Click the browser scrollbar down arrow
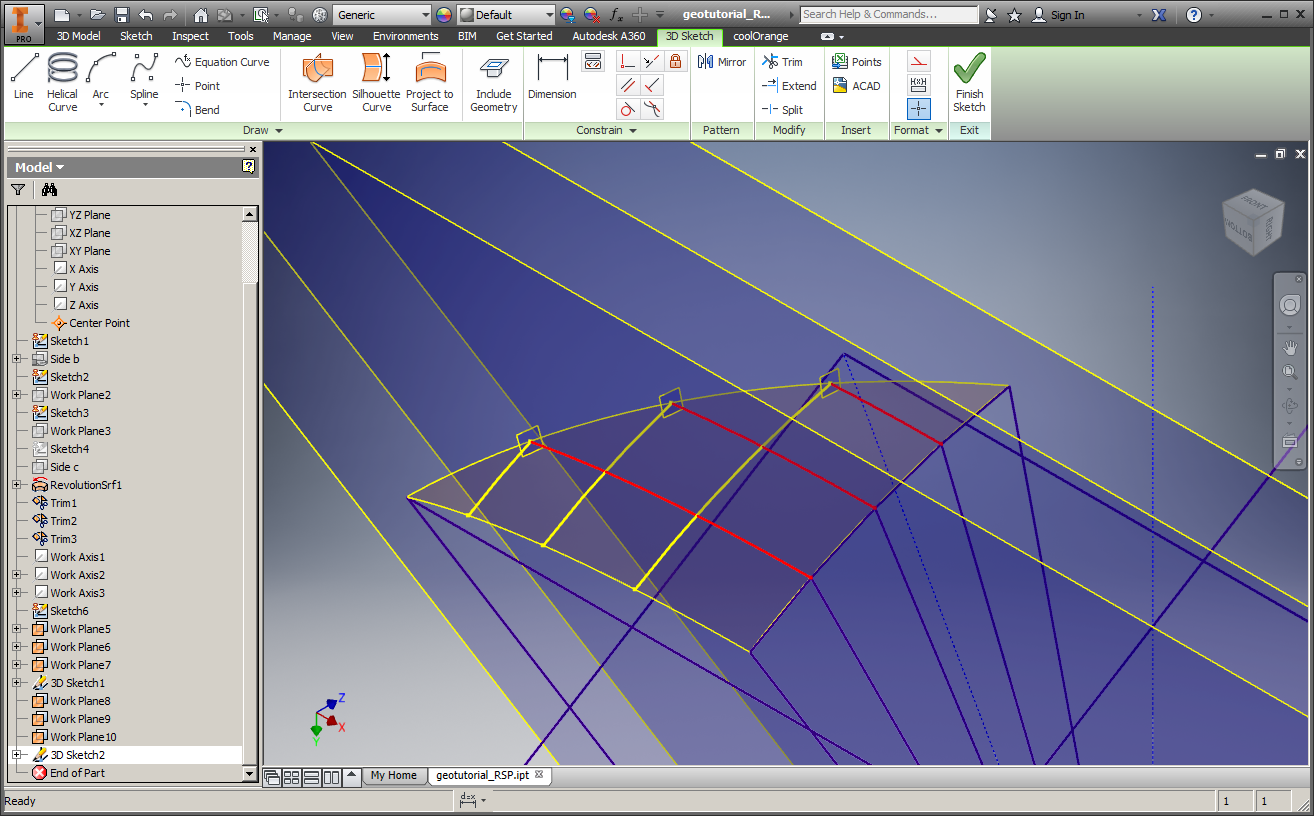The width and height of the screenshot is (1314, 816). click(250, 773)
